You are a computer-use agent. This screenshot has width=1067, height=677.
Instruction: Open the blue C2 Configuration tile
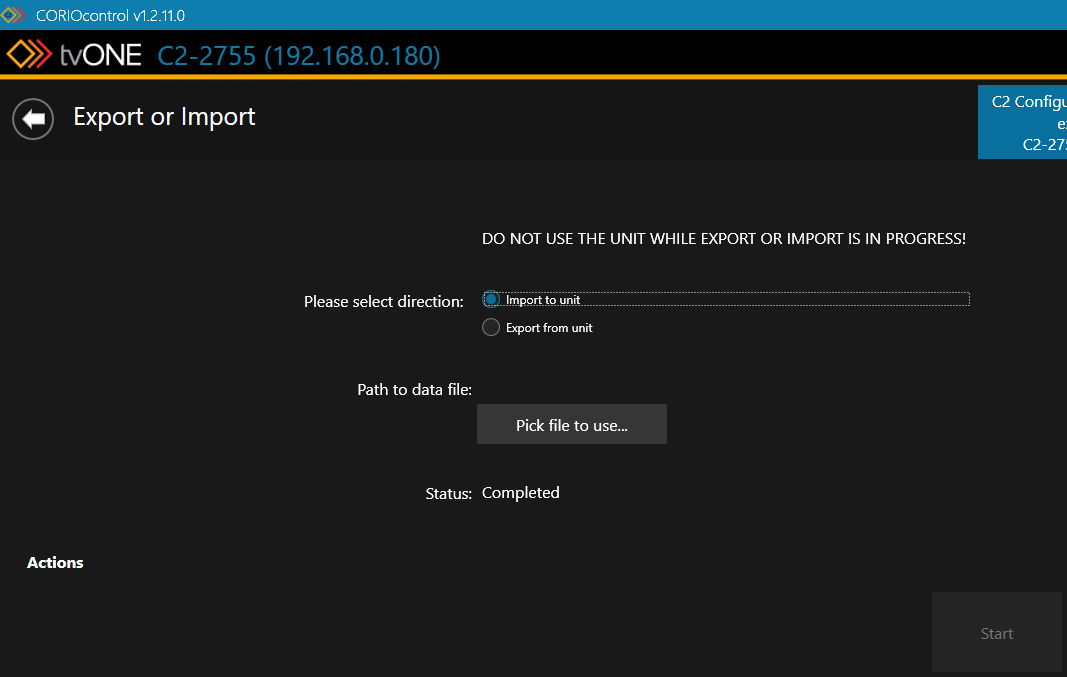[1023, 122]
